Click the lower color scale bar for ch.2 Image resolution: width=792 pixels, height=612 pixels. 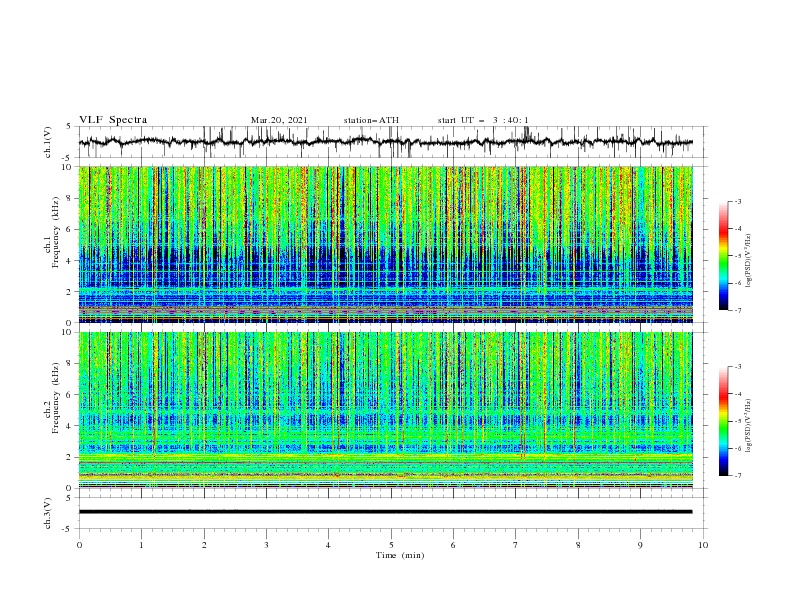(x=724, y=421)
